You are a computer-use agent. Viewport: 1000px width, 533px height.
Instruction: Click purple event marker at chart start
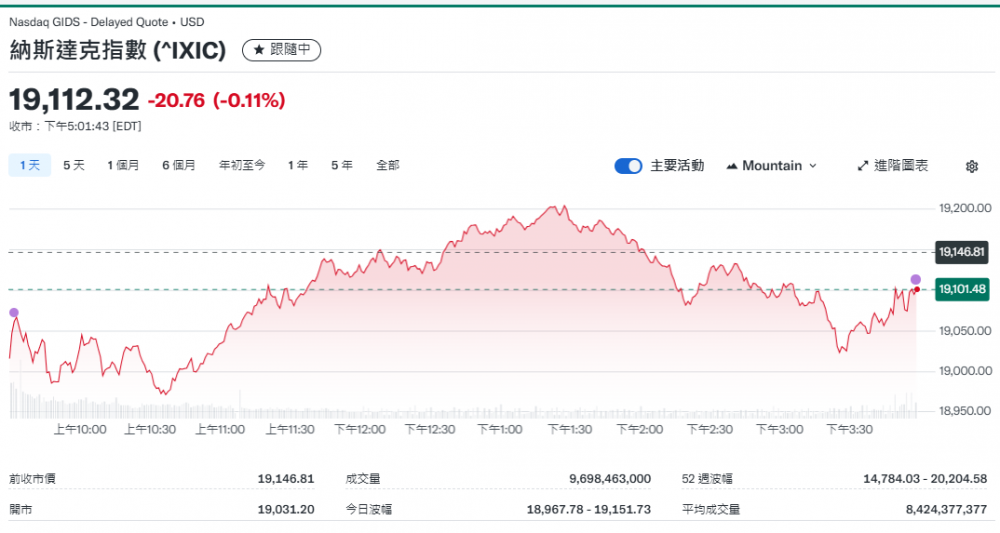13,313
